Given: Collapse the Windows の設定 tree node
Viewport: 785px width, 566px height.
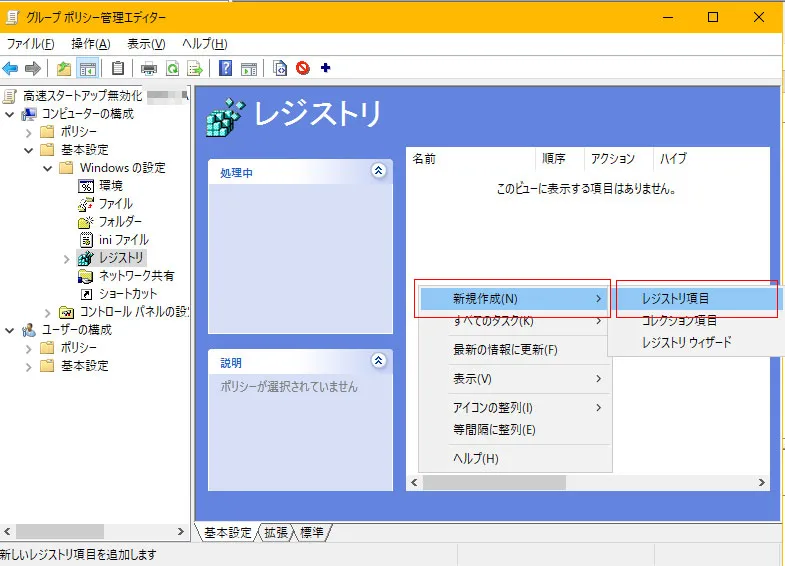Looking at the screenshot, I should coord(48,168).
